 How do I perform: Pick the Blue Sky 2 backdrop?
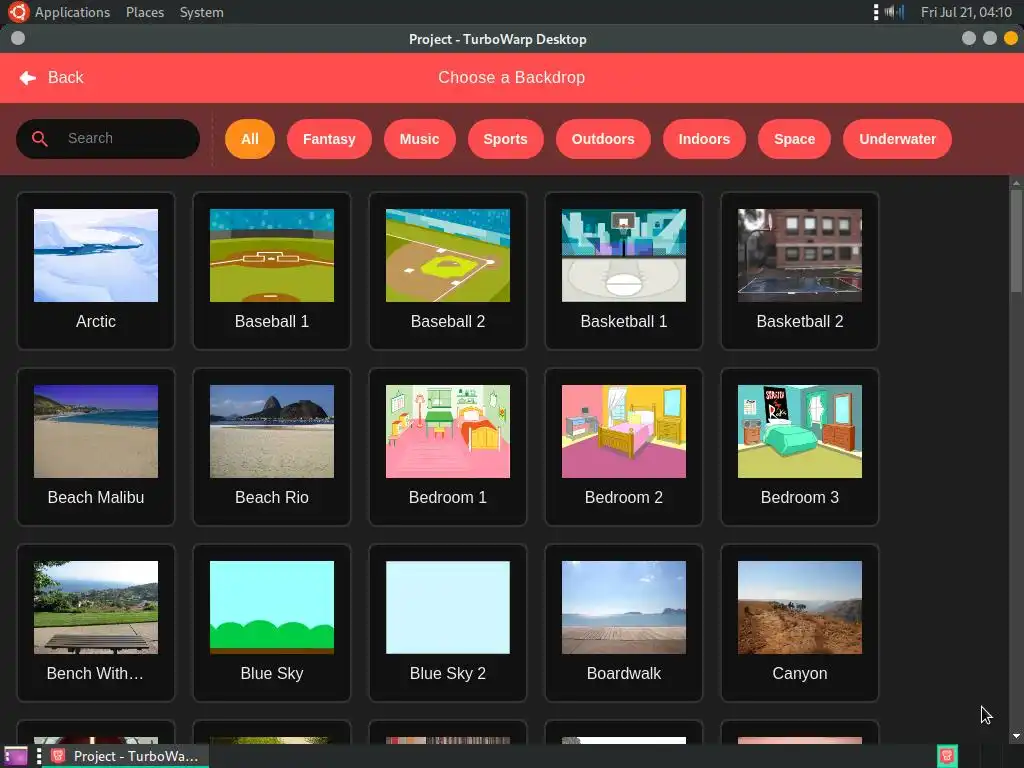[448, 622]
